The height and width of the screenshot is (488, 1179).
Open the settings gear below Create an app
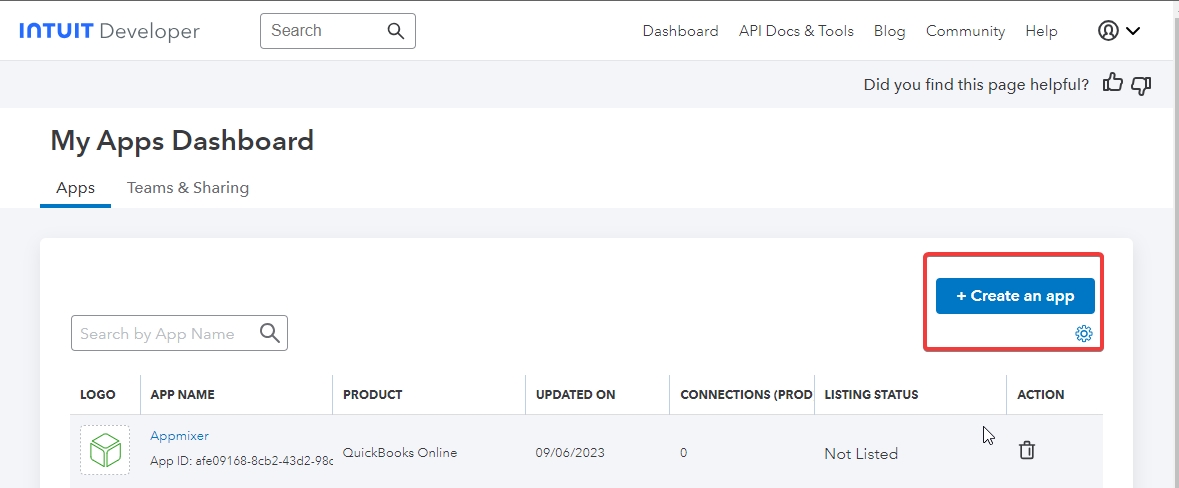pyautogui.click(x=1084, y=334)
